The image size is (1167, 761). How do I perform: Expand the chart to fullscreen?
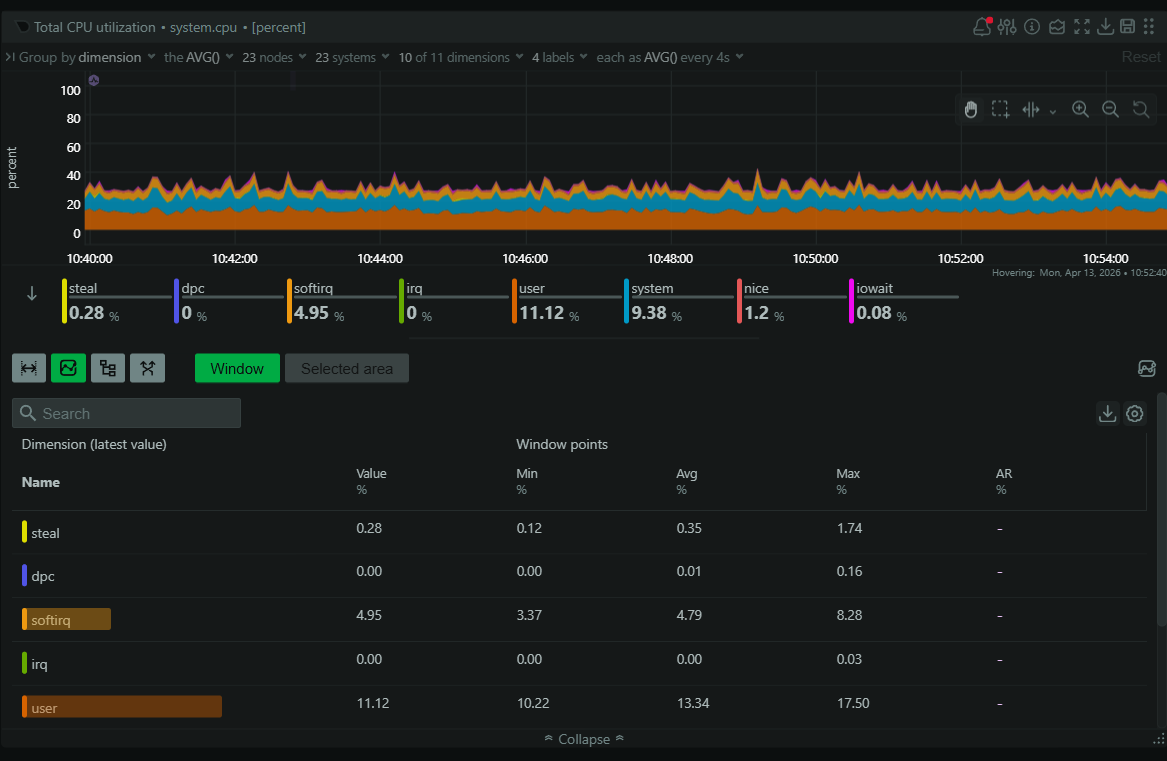point(1082,26)
